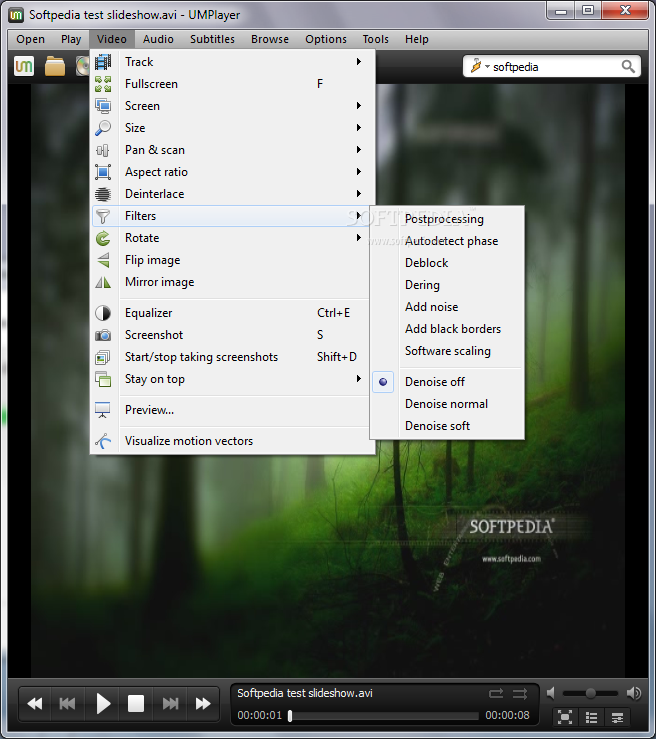This screenshot has width=656, height=739.
Task: Select Denoise off radio option
Action: 447,382
